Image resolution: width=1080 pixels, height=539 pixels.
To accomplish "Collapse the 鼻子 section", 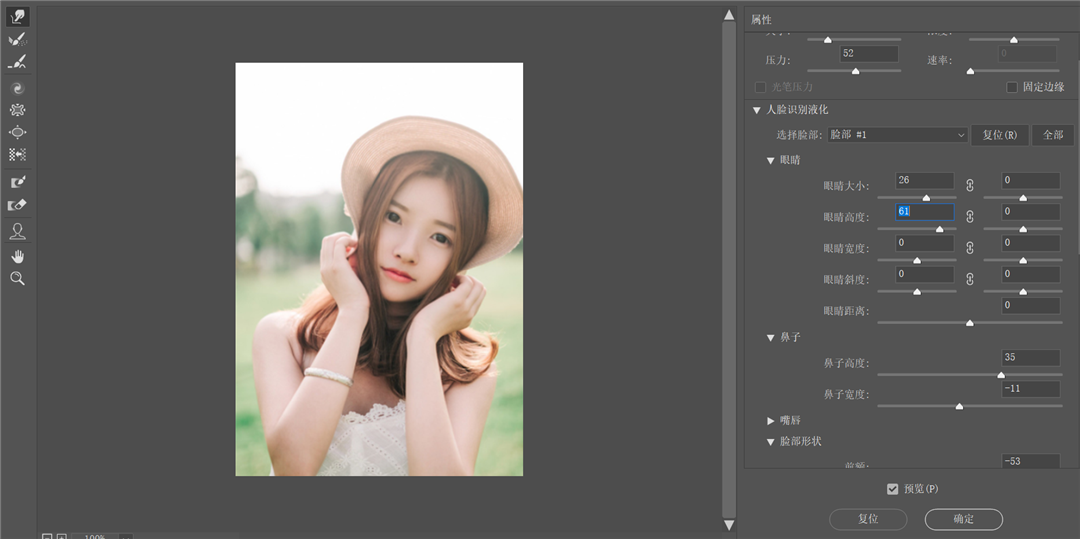I will pyautogui.click(x=771, y=338).
